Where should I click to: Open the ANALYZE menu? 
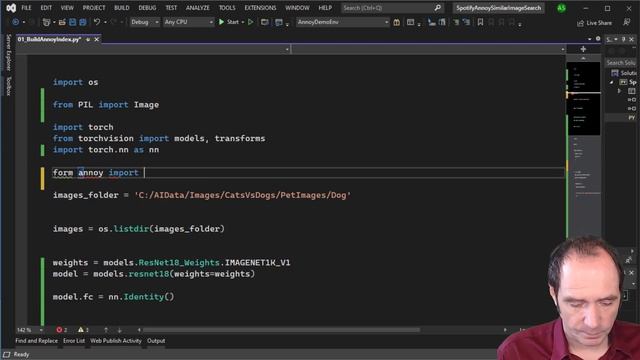(x=198, y=8)
